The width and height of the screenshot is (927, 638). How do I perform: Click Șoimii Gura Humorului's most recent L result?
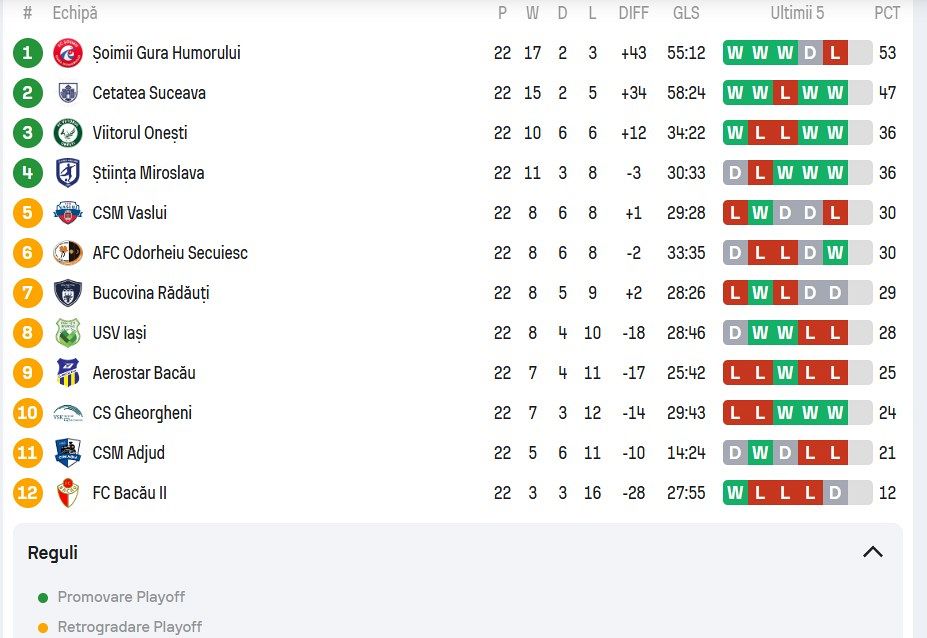[835, 53]
